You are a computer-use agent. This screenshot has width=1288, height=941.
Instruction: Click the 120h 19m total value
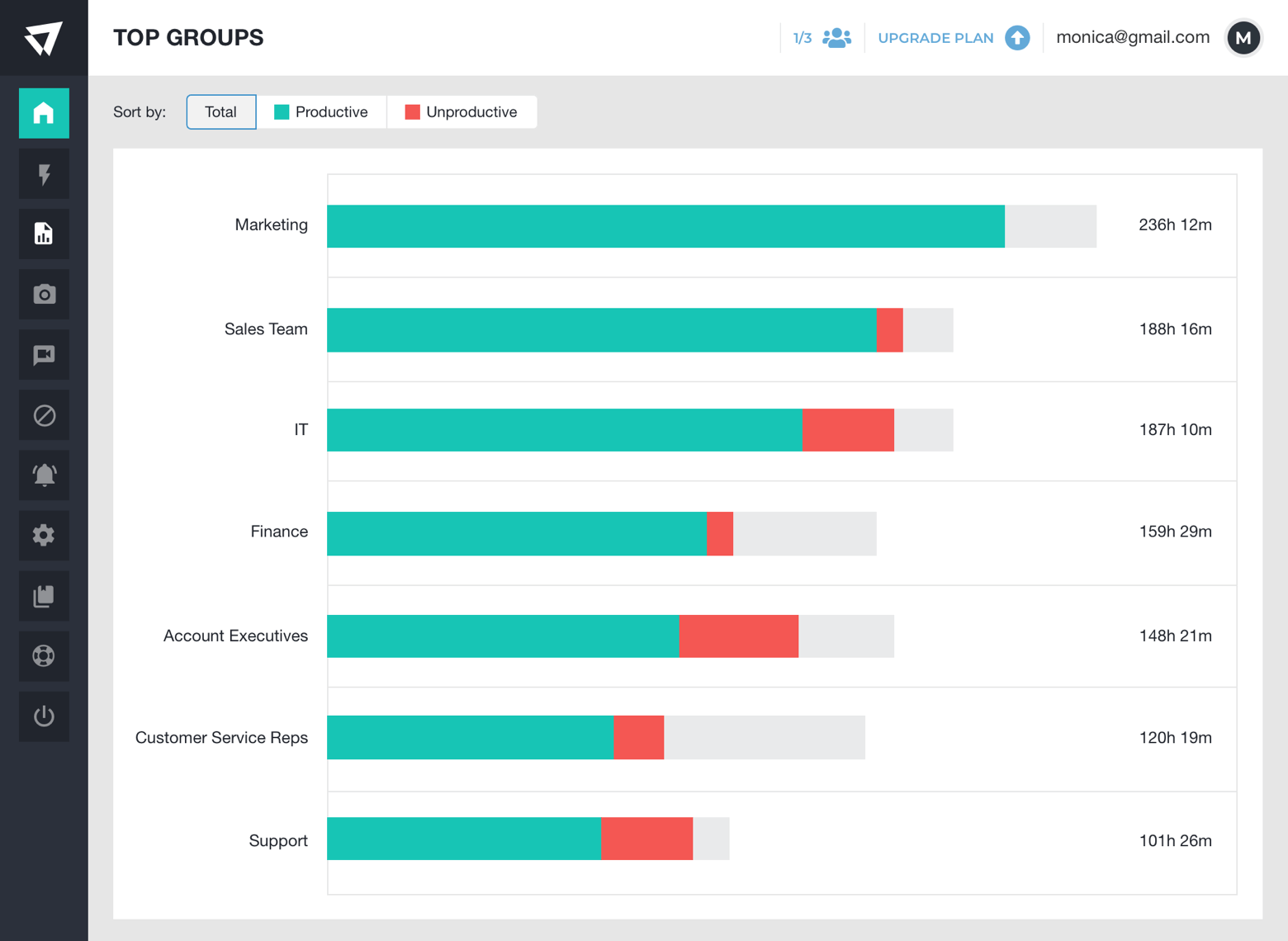[x=1175, y=738]
